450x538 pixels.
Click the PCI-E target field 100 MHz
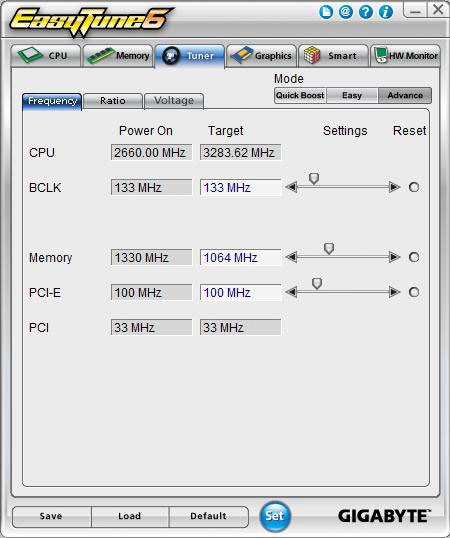(240, 293)
